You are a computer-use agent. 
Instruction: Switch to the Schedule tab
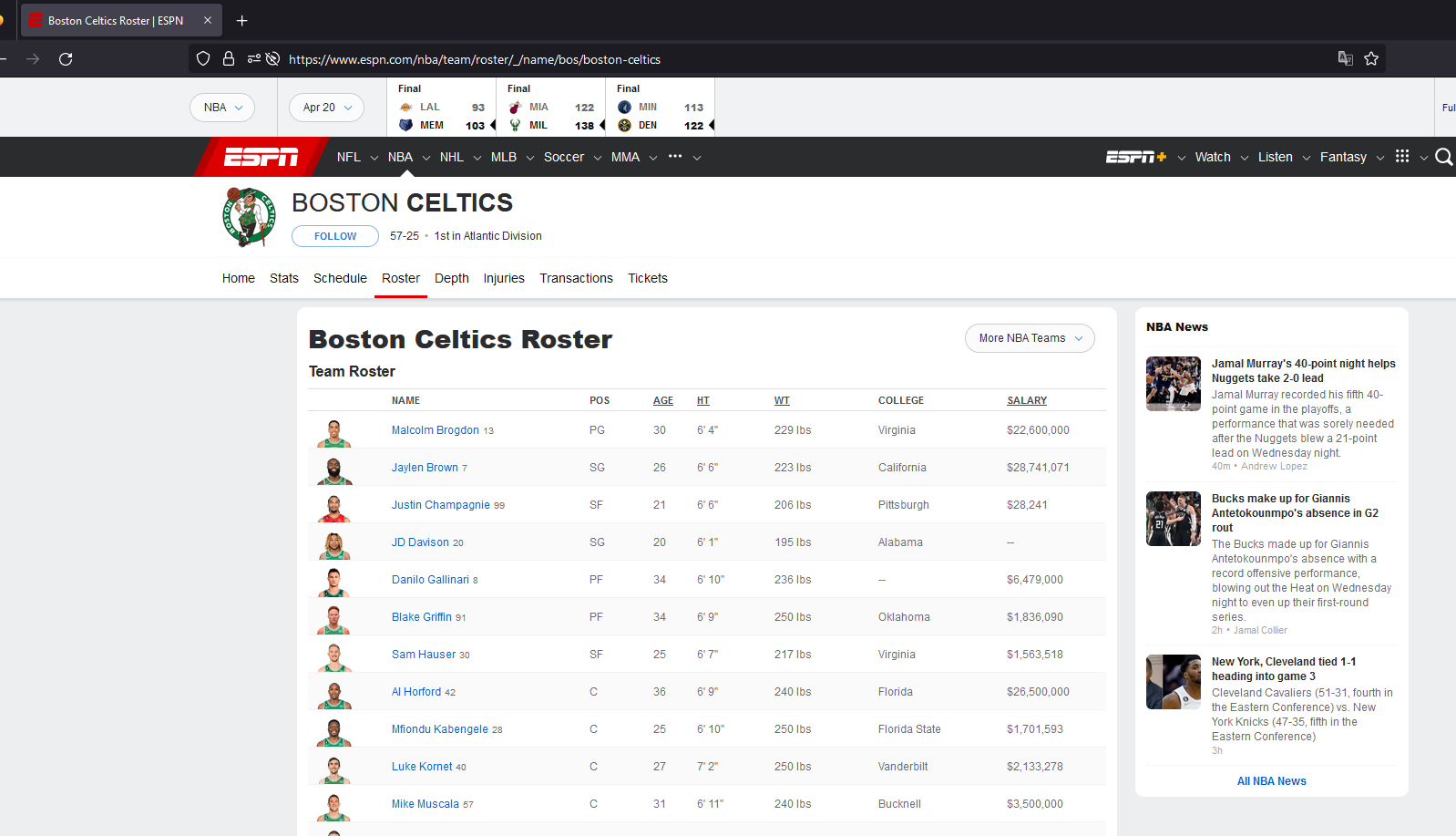coord(340,278)
